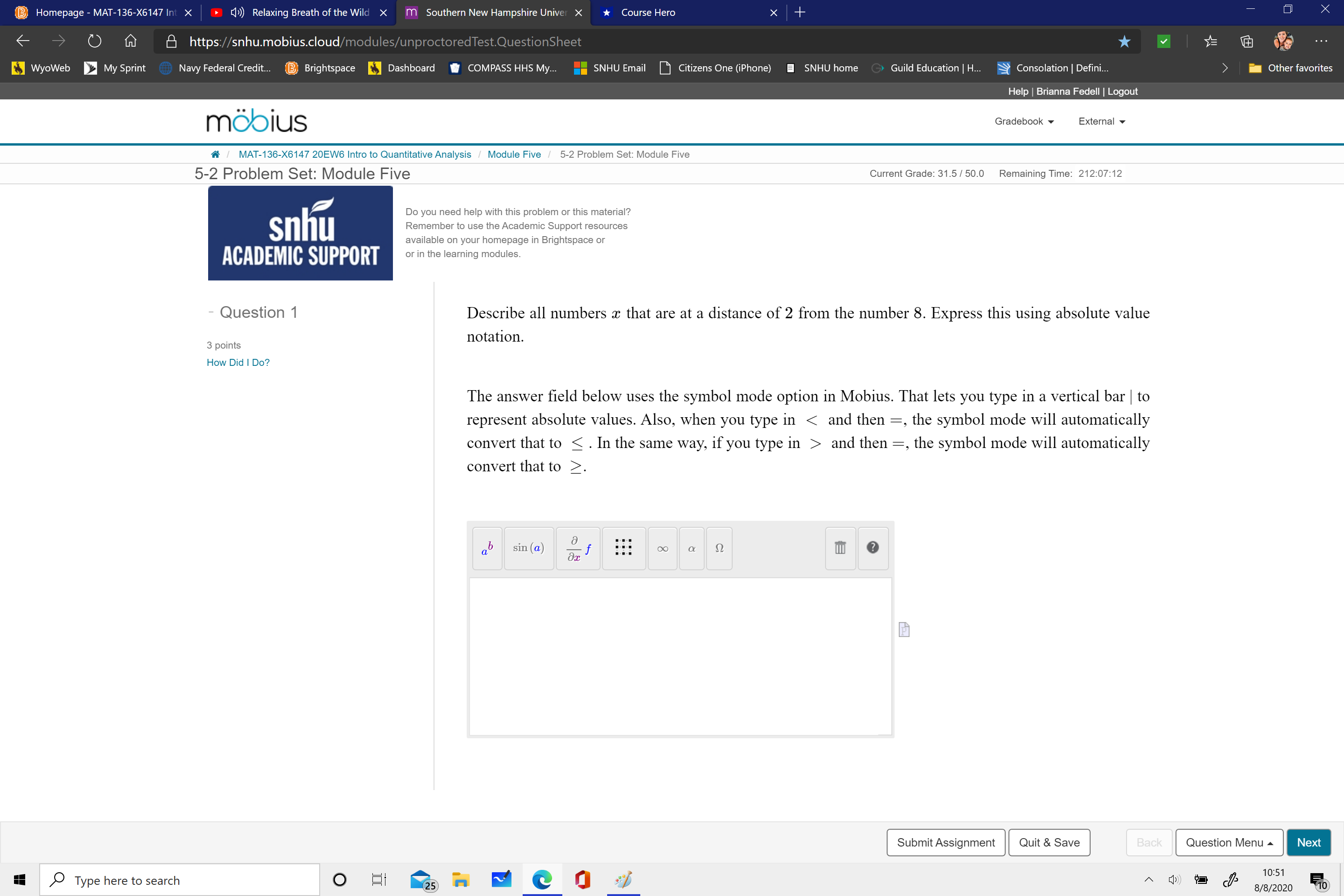The image size is (1344, 896).
Task: Expand the External menu
Action: pos(1100,120)
